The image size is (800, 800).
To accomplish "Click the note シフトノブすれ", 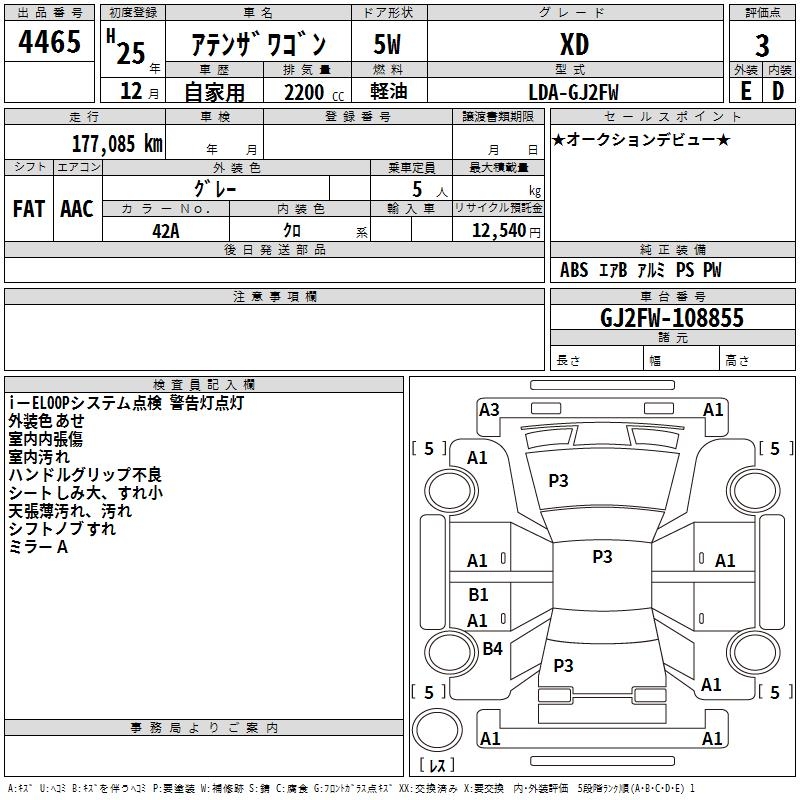I will 62,529.
